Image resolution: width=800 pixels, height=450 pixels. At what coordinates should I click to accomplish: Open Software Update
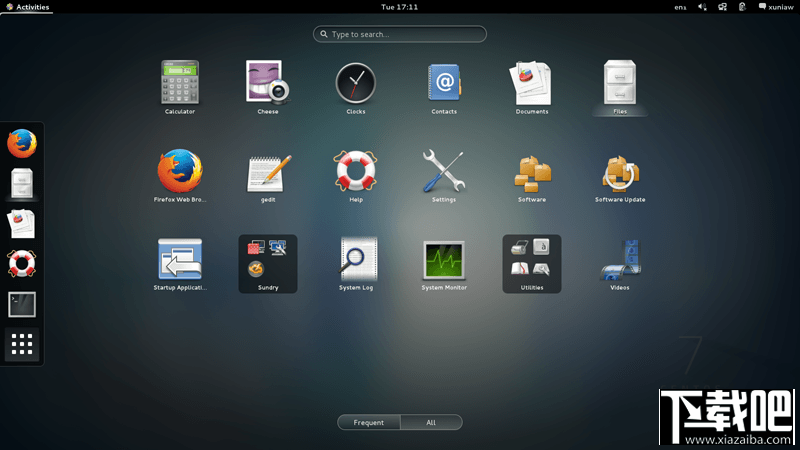pyautogui.click(x=620, y=175)
